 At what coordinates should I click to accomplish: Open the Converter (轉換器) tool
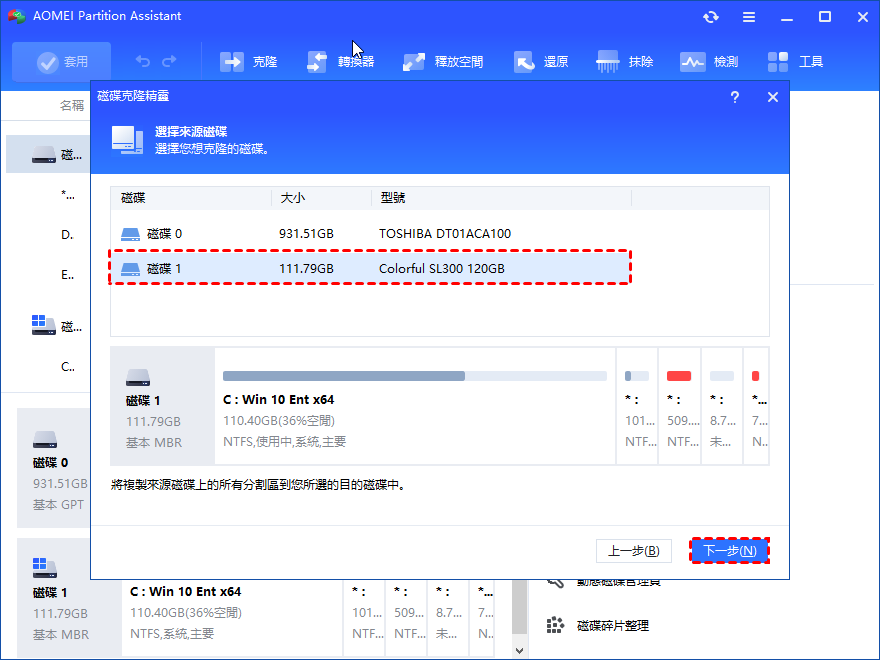(340, 62)
